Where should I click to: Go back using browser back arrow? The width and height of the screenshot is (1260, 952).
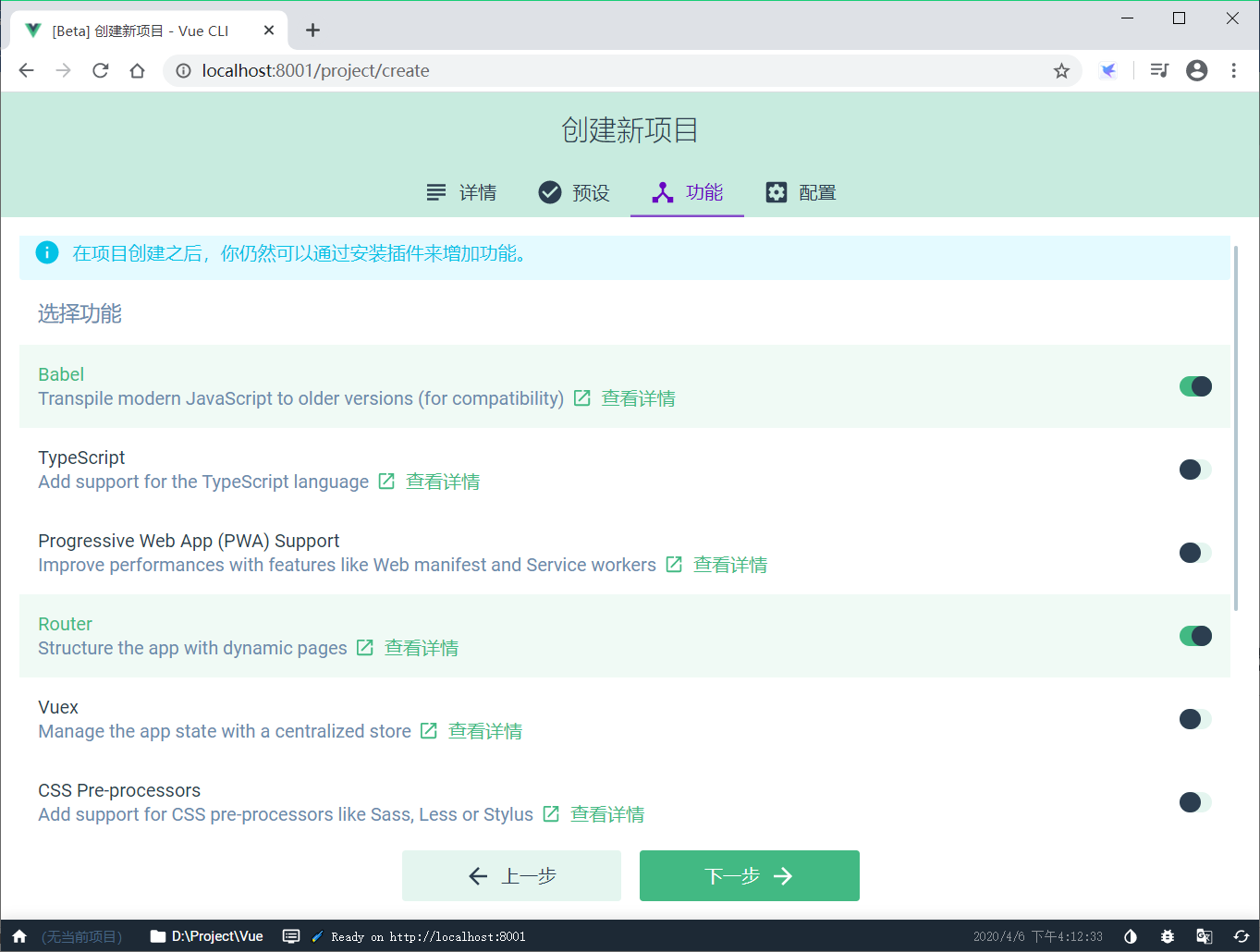tap(26, 70)
